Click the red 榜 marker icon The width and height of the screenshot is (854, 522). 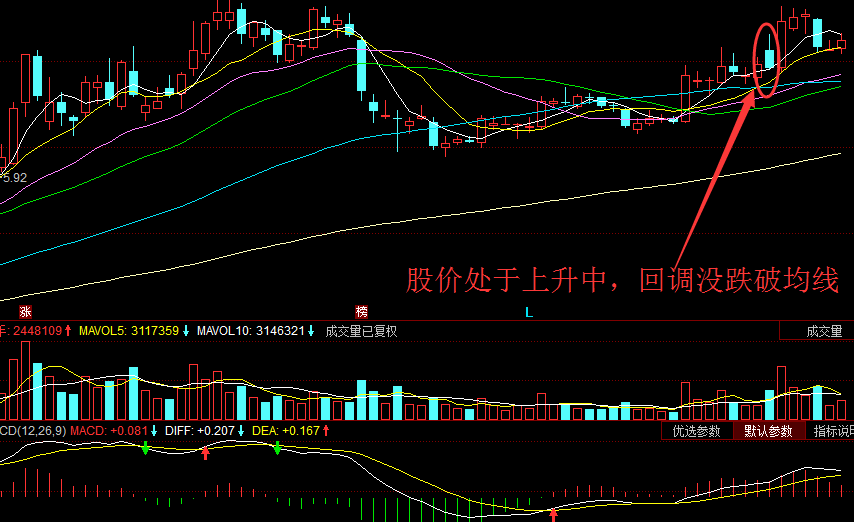[x=362, y=312]
